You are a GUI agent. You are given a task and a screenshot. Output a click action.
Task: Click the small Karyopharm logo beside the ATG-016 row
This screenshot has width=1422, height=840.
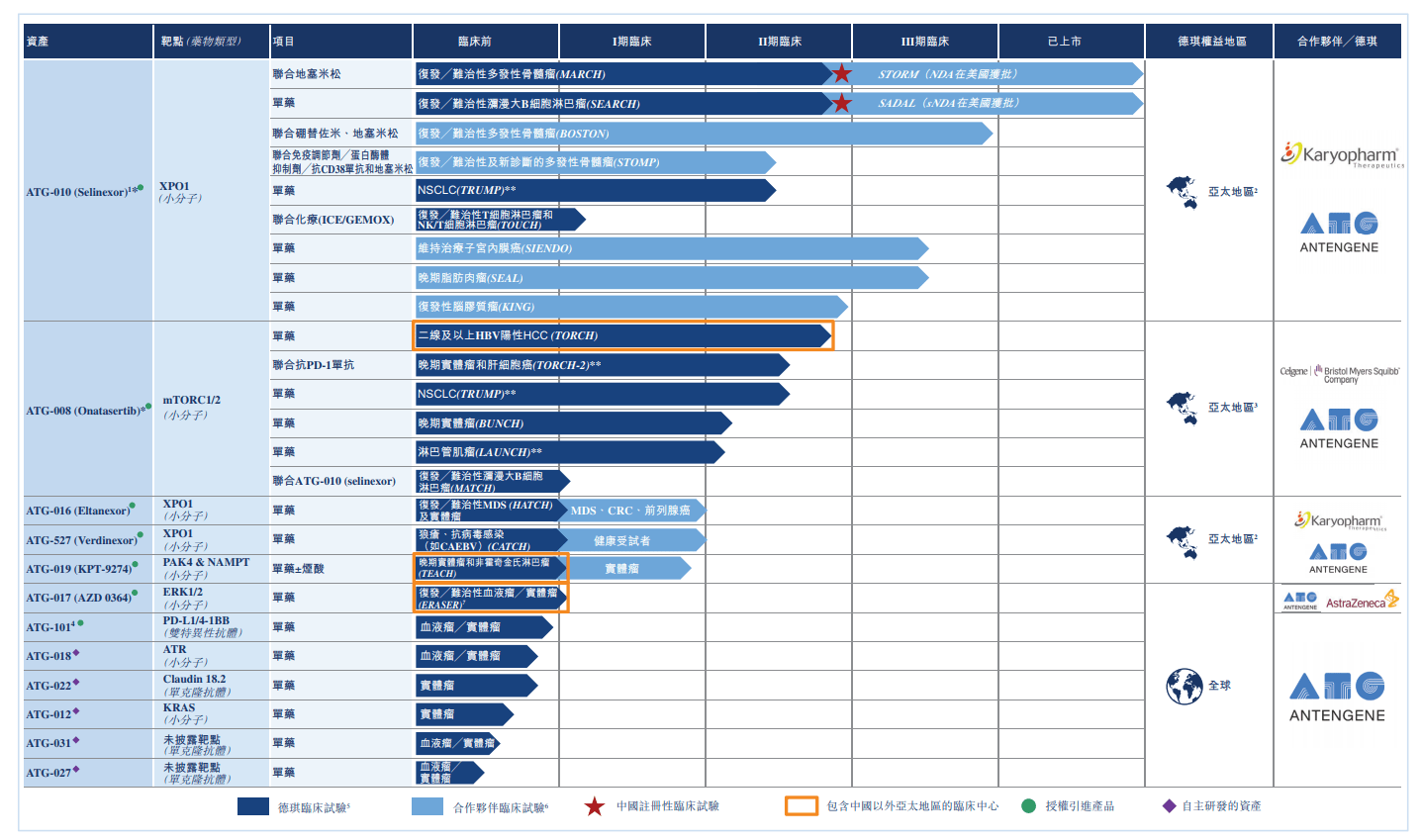point(1340,520)
